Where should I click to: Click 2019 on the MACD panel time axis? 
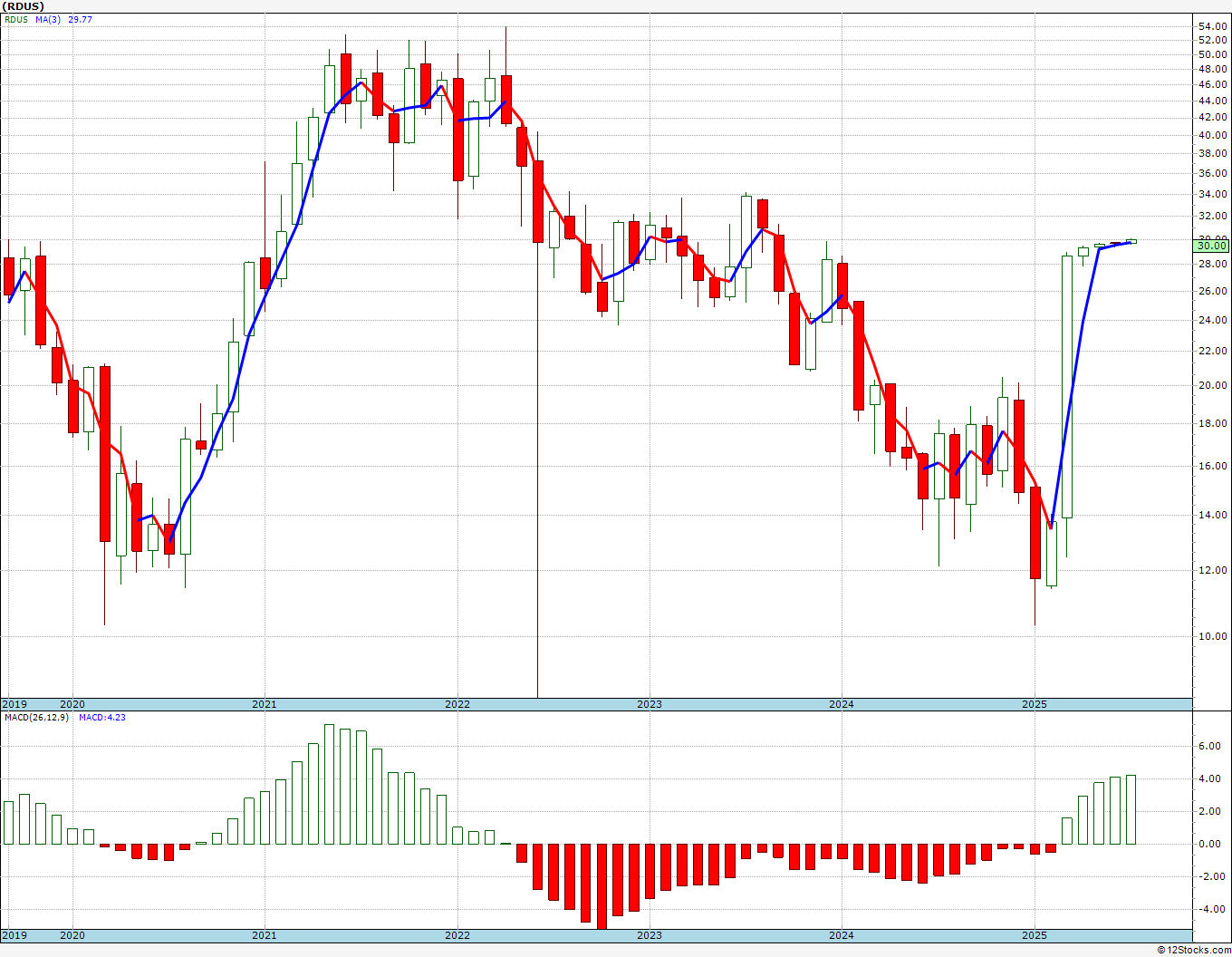tap(14, 935)
